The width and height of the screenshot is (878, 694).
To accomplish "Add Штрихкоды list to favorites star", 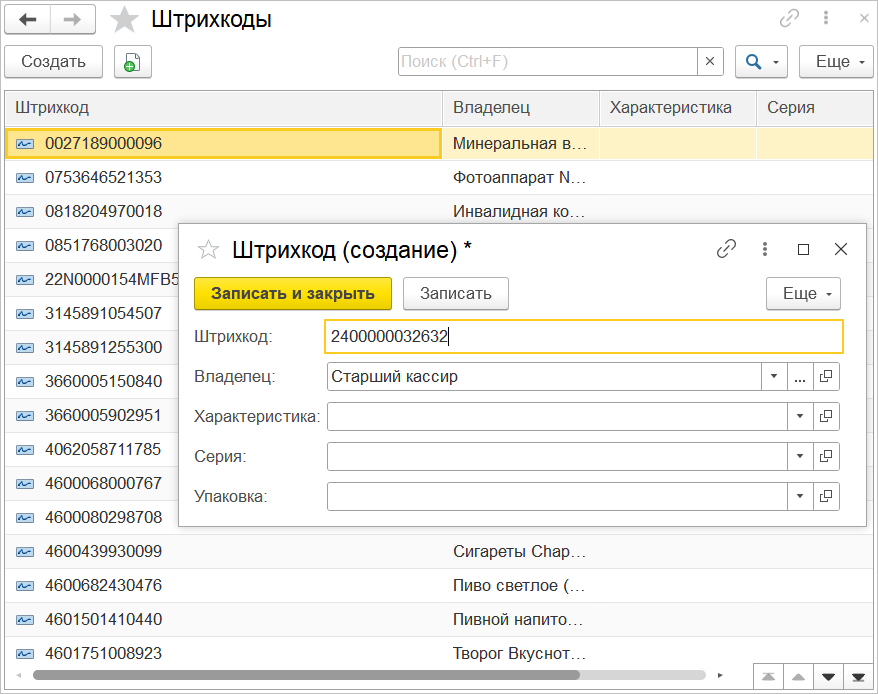I will pos(124,20).
